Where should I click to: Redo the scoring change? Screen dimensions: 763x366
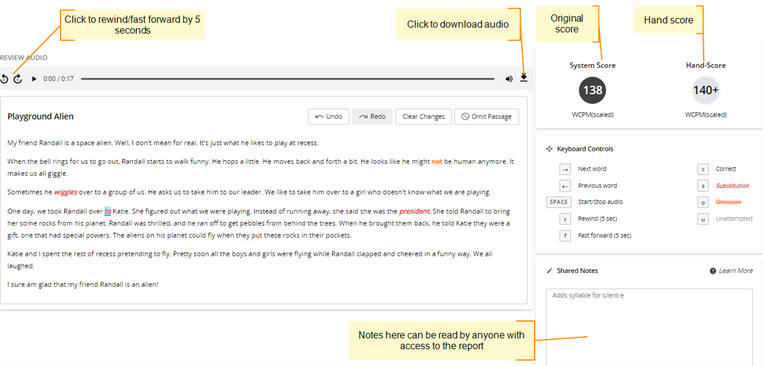click(x=372, y=117)
